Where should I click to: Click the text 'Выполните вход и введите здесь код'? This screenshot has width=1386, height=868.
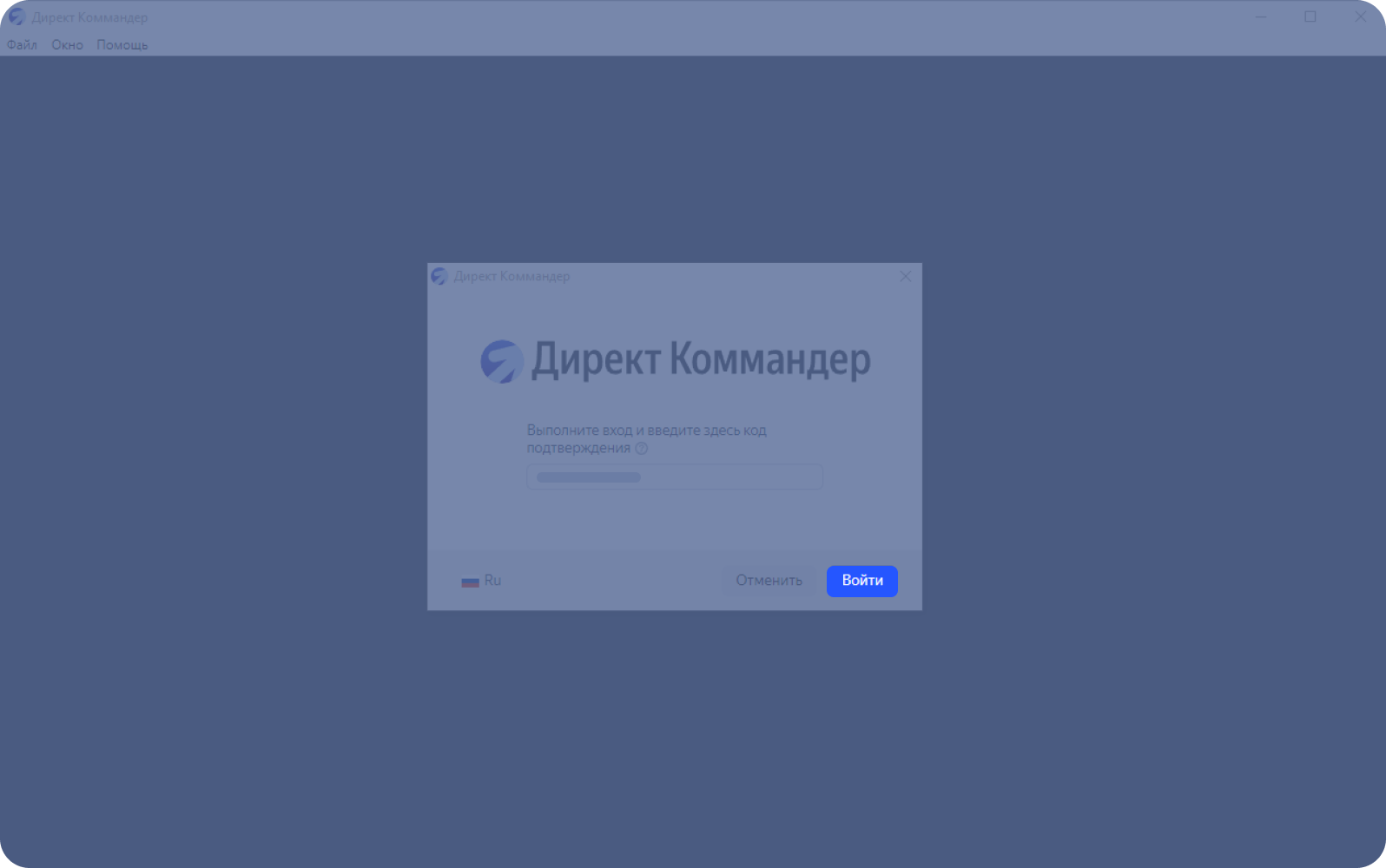(647, 431)
